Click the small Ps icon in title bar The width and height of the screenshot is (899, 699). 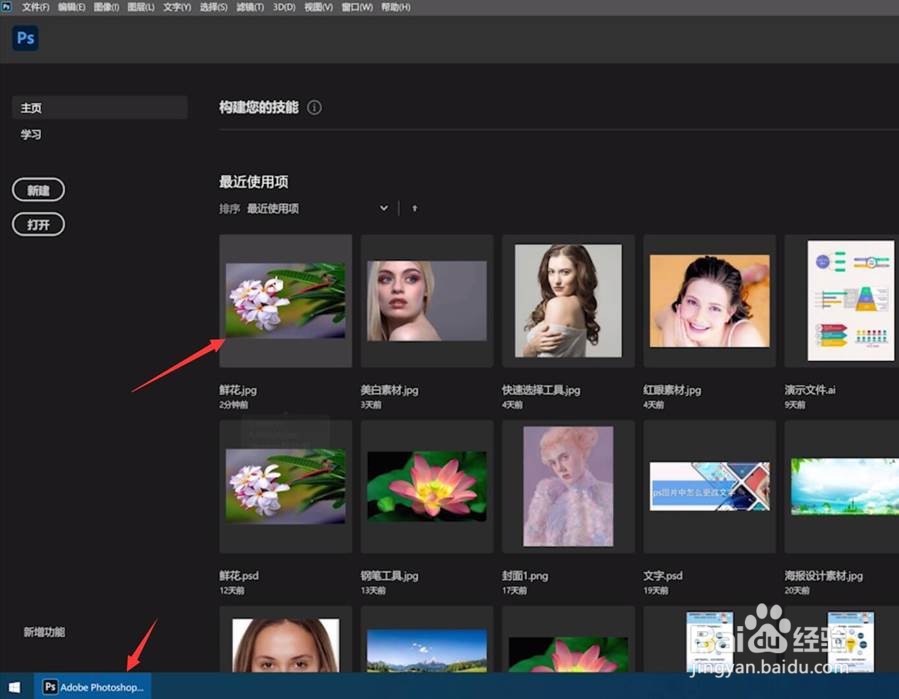pyautogui.click(x=6, y=6)
